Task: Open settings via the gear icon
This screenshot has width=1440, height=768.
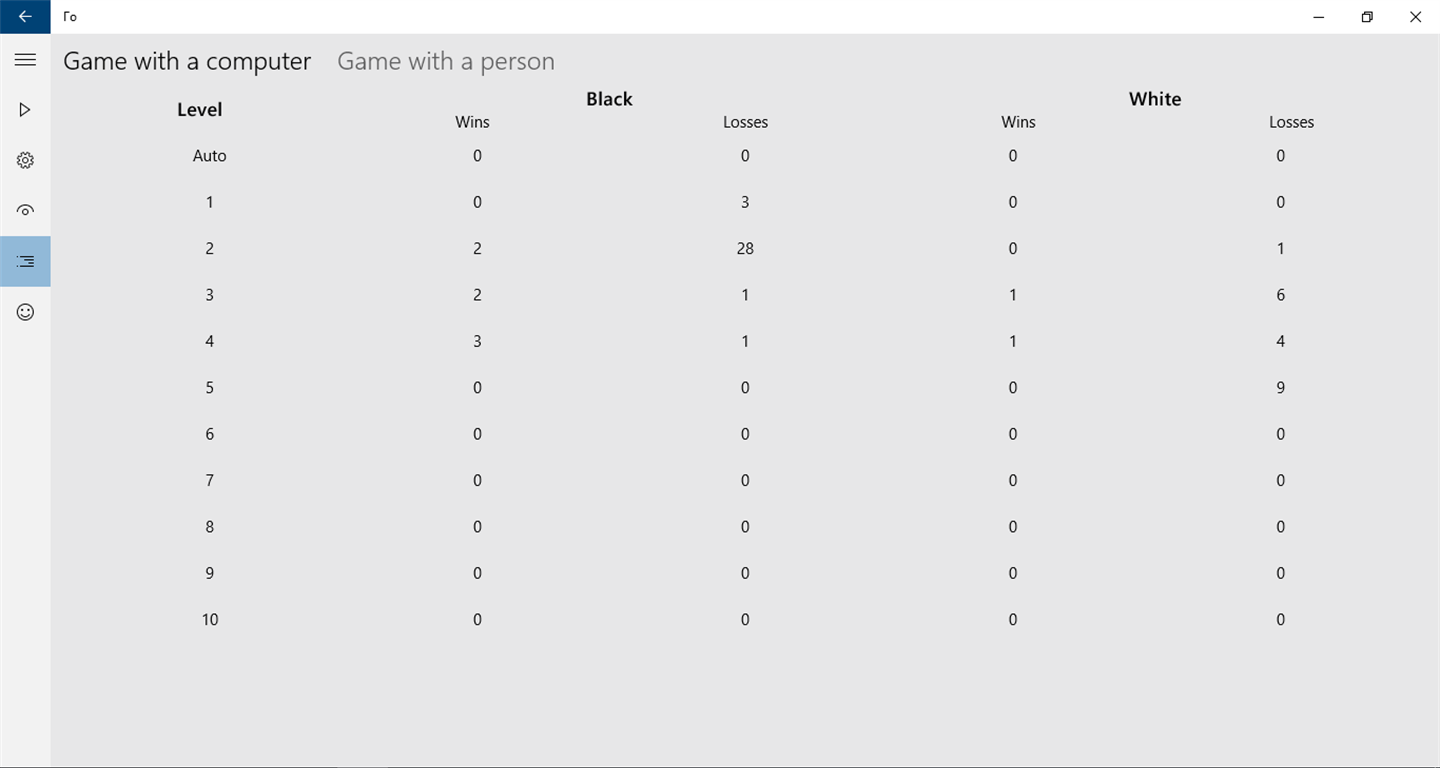Action: [x=25, y=160]
